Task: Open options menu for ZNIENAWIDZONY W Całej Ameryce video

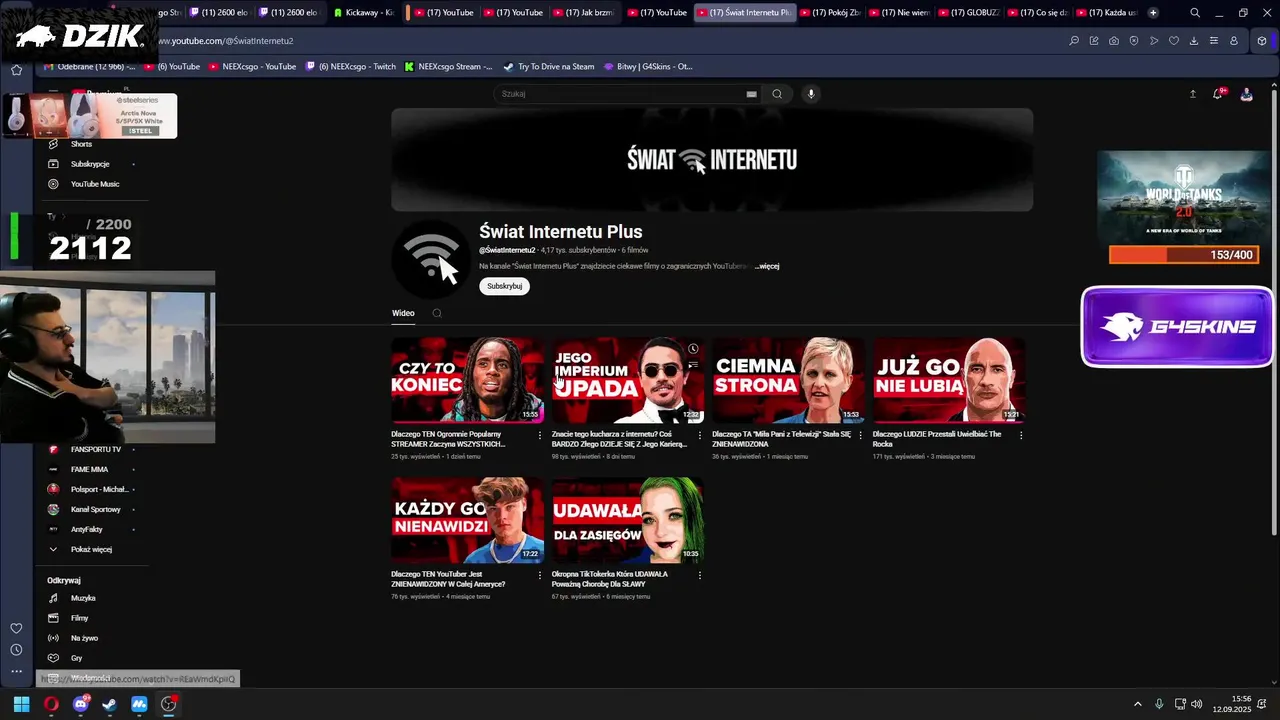Action: 540,575
